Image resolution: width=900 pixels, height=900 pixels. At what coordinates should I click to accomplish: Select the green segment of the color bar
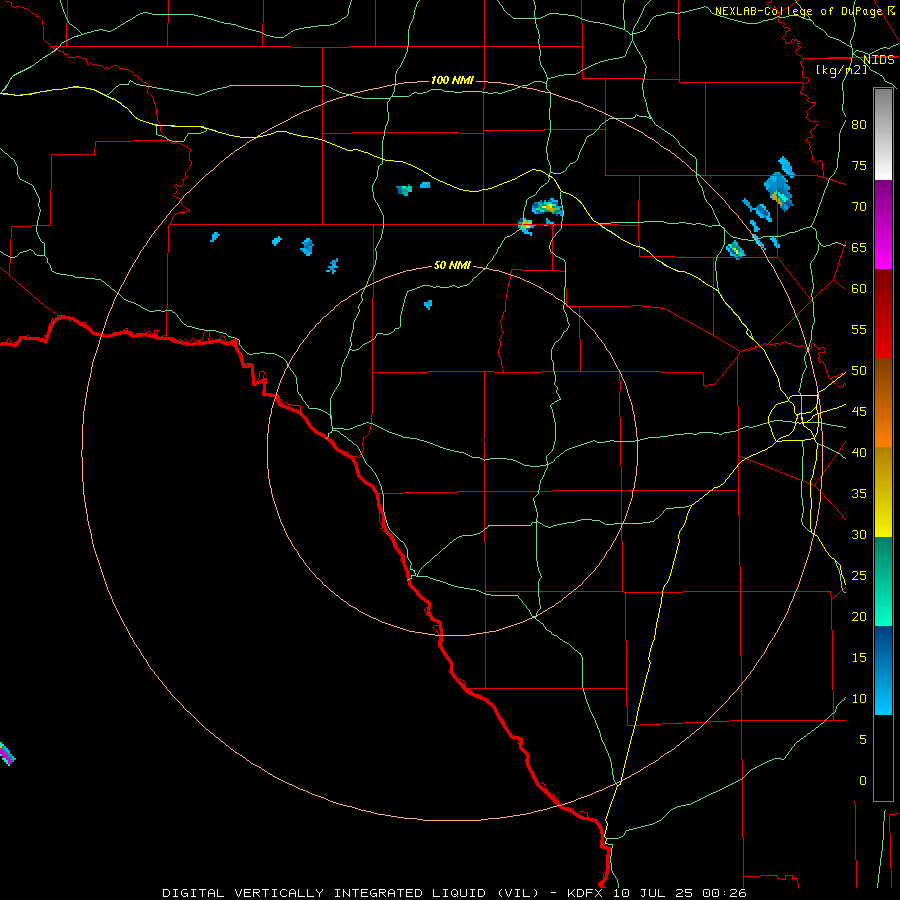pos(883,581)
